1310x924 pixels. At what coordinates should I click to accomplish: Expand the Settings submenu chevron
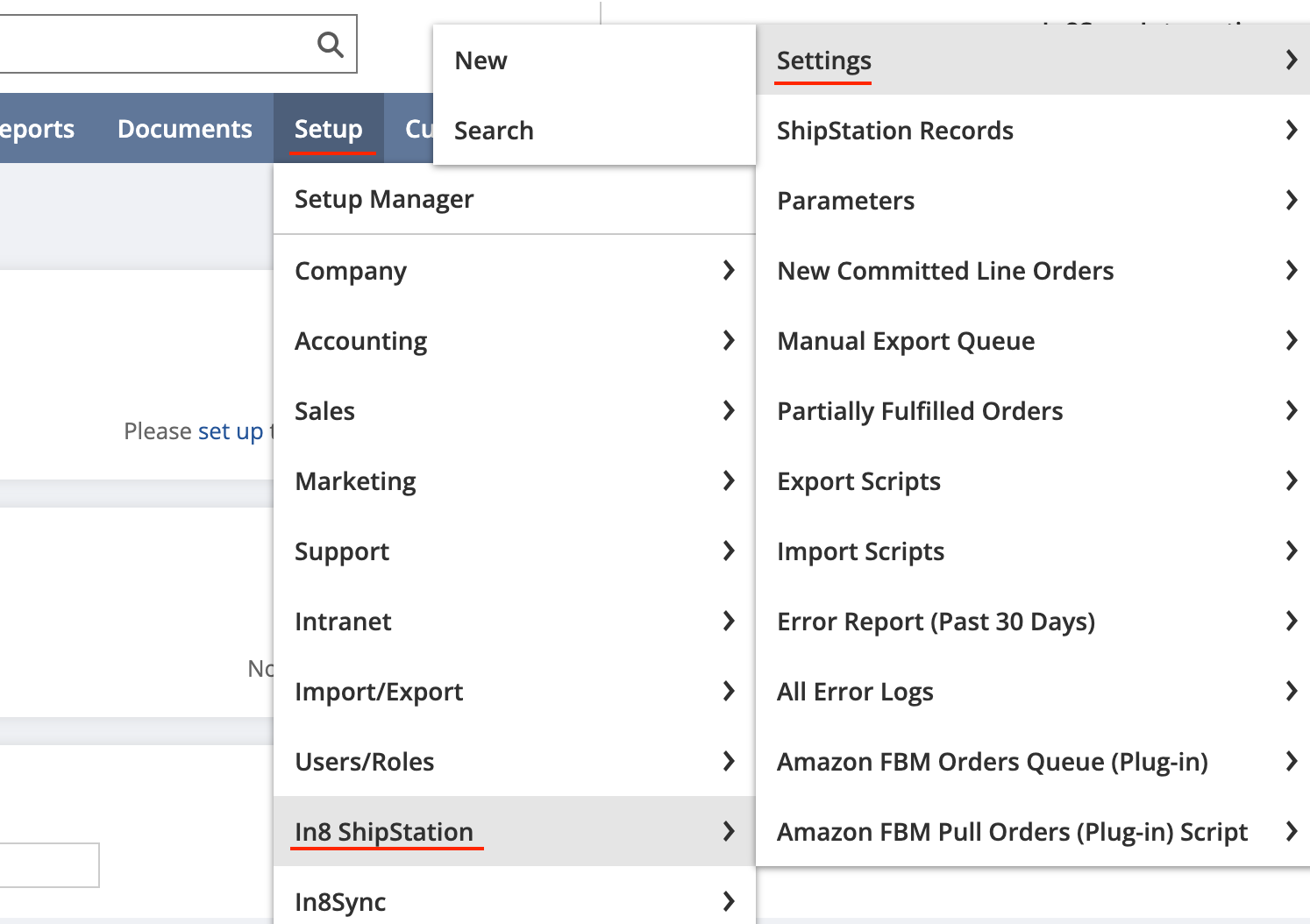[1291, 60]
